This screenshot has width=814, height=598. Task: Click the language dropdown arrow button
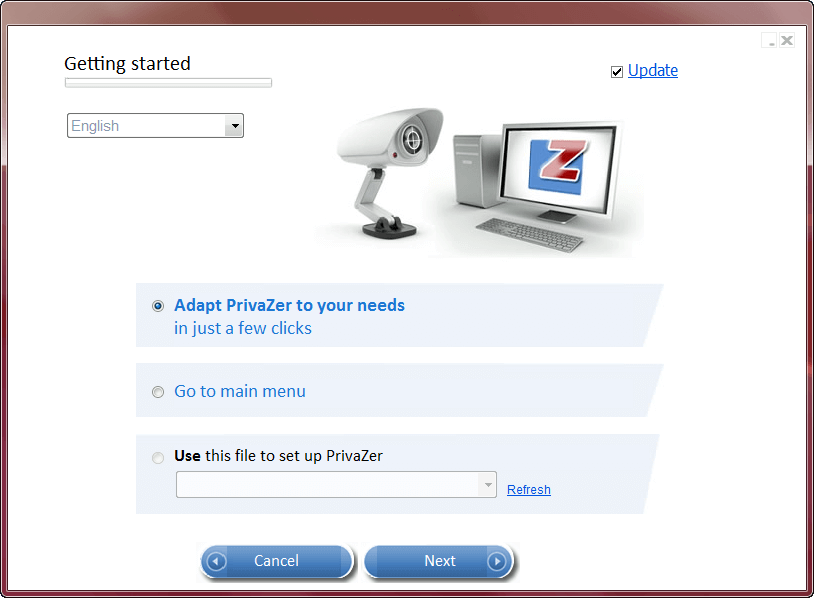[x=235, y=126]
